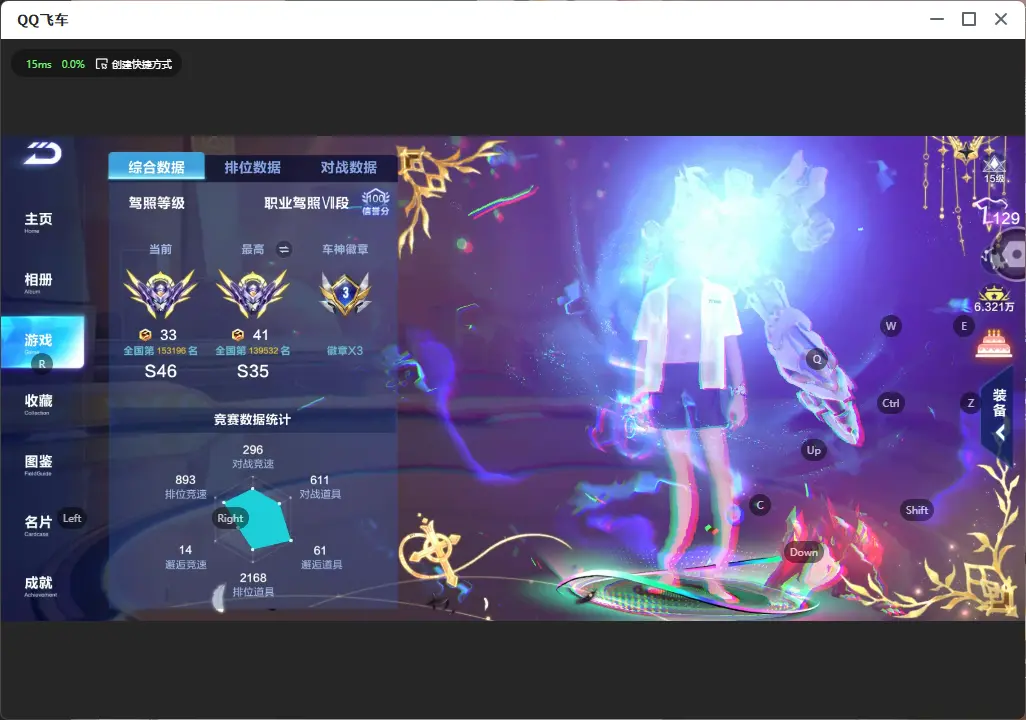The width and height of the screenshot is (1026, 720).
Task: Switch to the 对战数据 tab
Action: [x=349, y=167]
